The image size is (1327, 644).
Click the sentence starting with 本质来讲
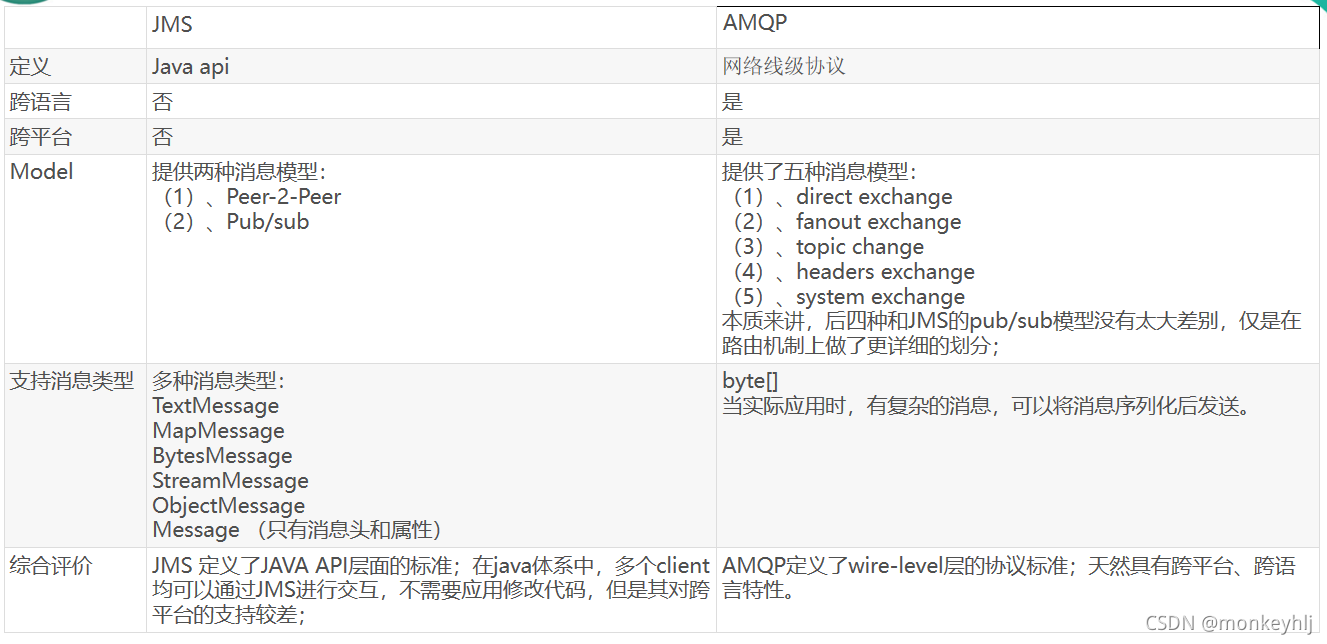coord(1012,333)
